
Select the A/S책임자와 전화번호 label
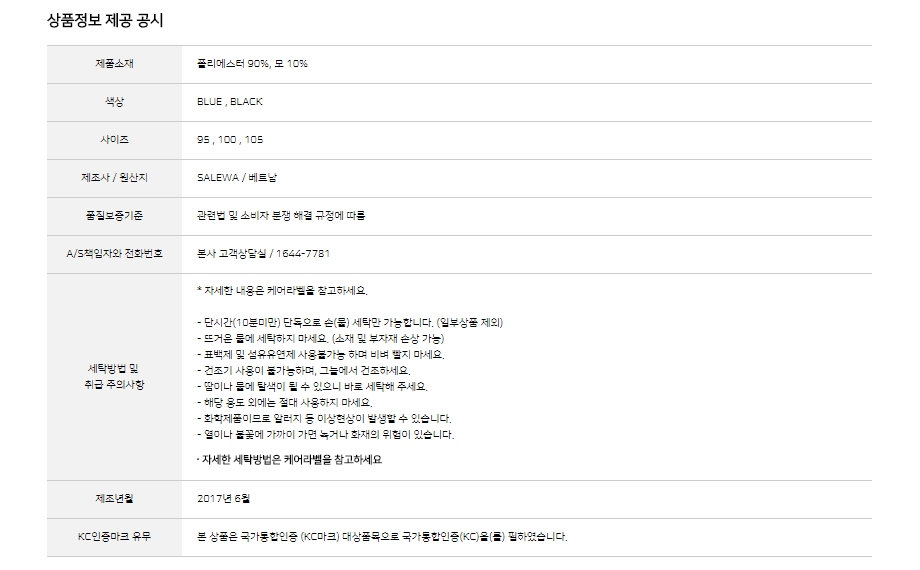click(114, 254)
